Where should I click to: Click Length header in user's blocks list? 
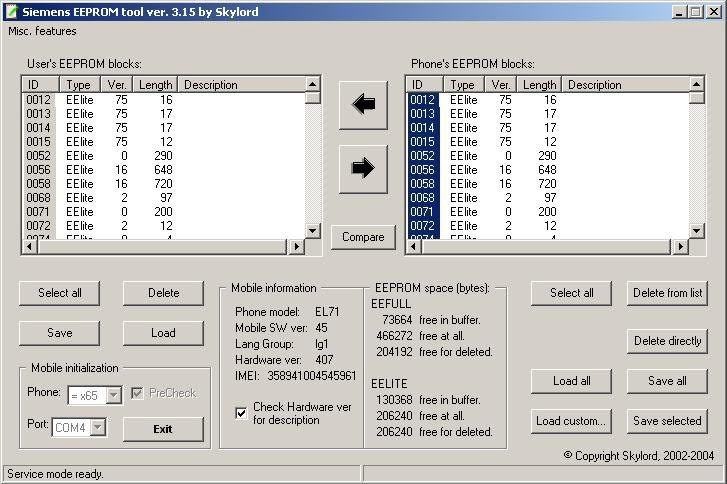pyautogui.click(x=155, y=85)
